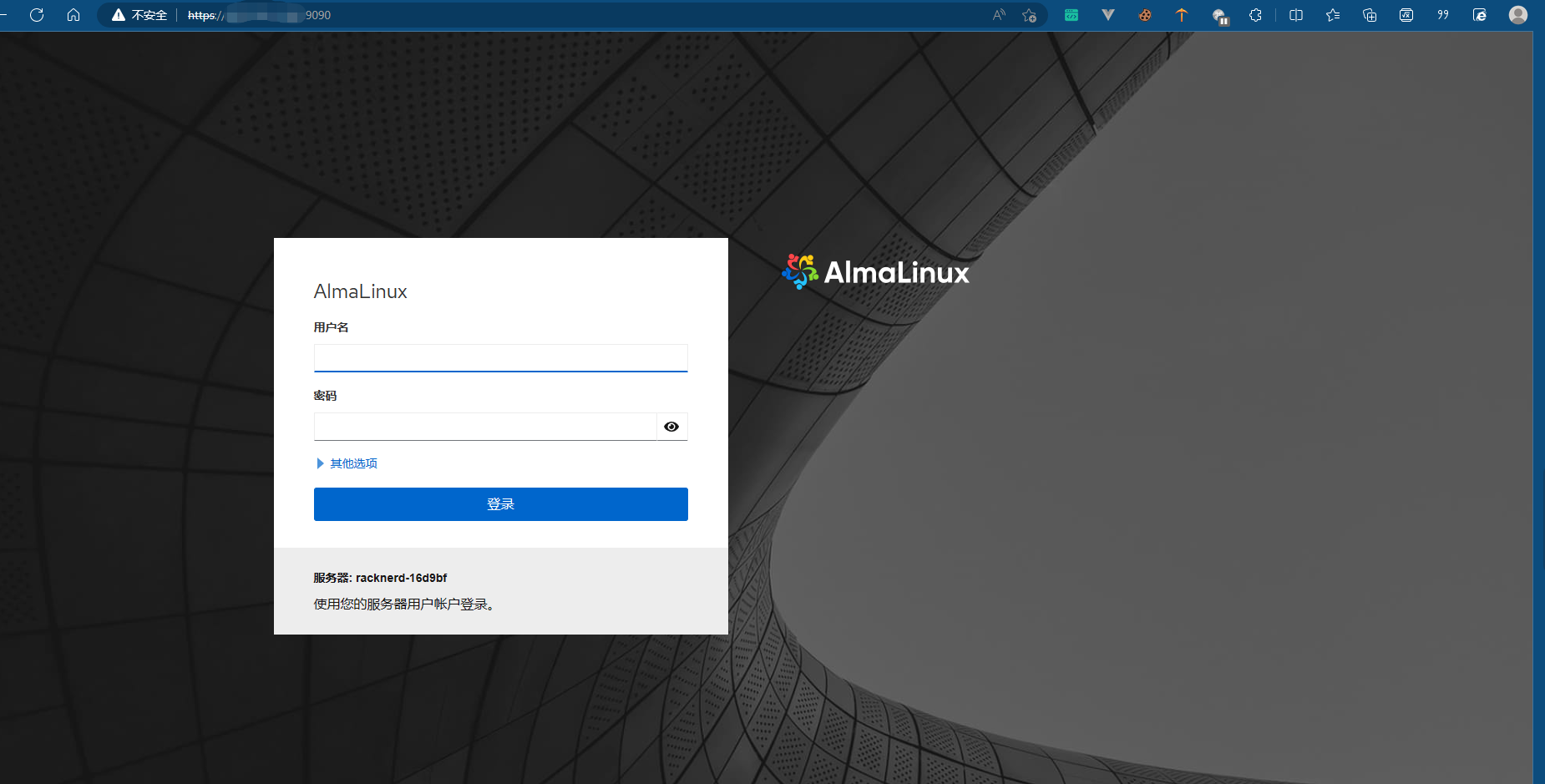Open the green code extension icon
1545x784 pixels.
(x=1071, y=15)
